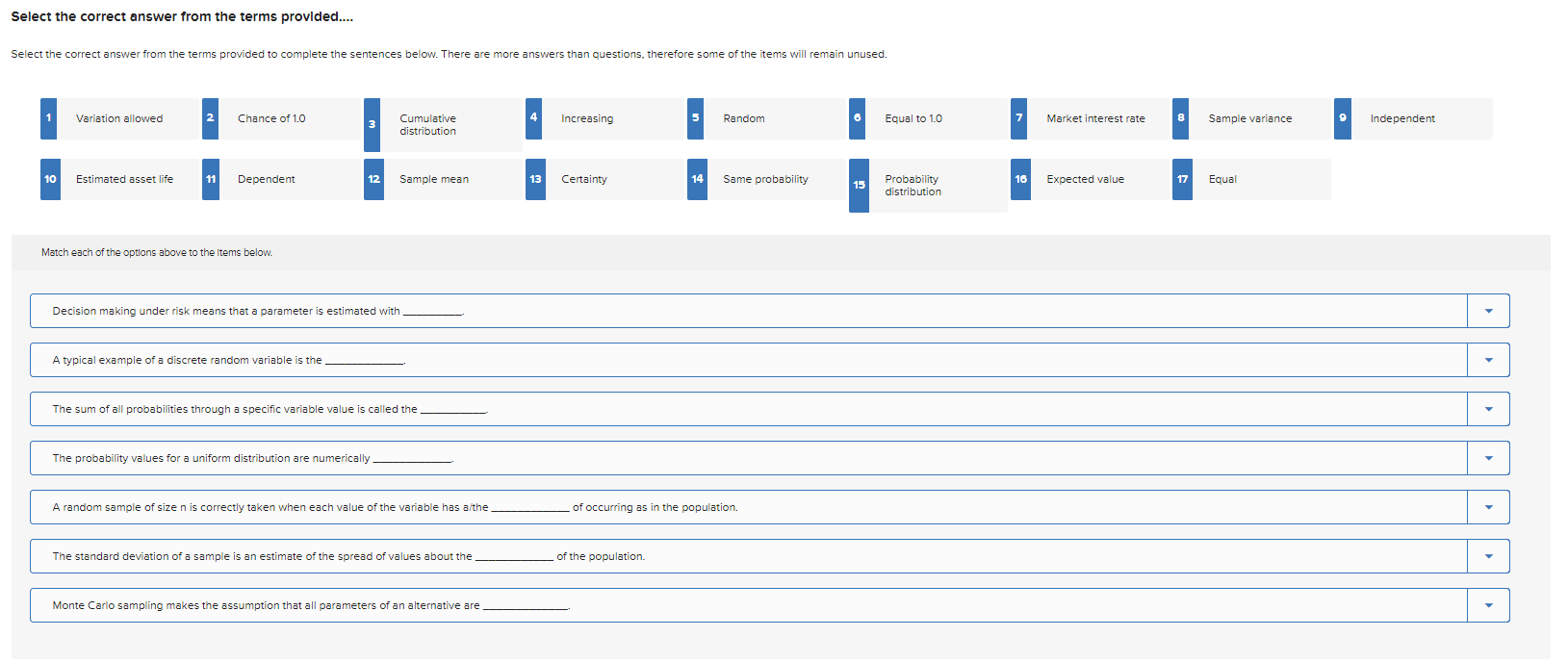The width and height of the screenshot is (1568, 662).
Task: Click the 'Sample variance' term tile
Action: tap(1251, 118)
